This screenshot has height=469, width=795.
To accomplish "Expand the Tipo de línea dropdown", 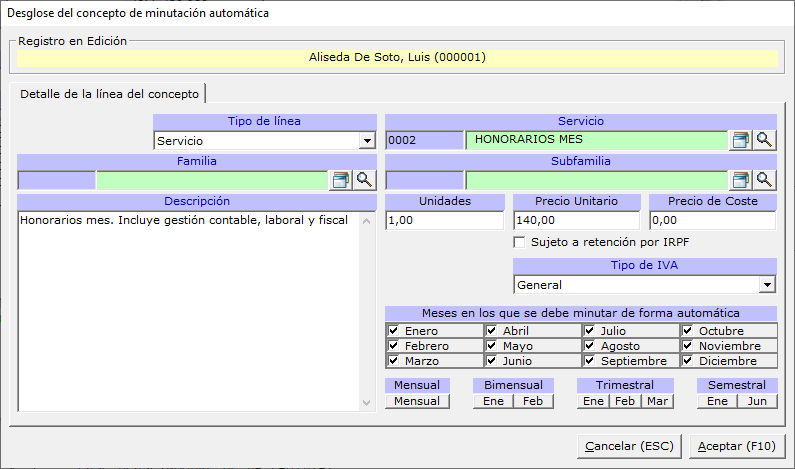I will (x=367, y=141).
